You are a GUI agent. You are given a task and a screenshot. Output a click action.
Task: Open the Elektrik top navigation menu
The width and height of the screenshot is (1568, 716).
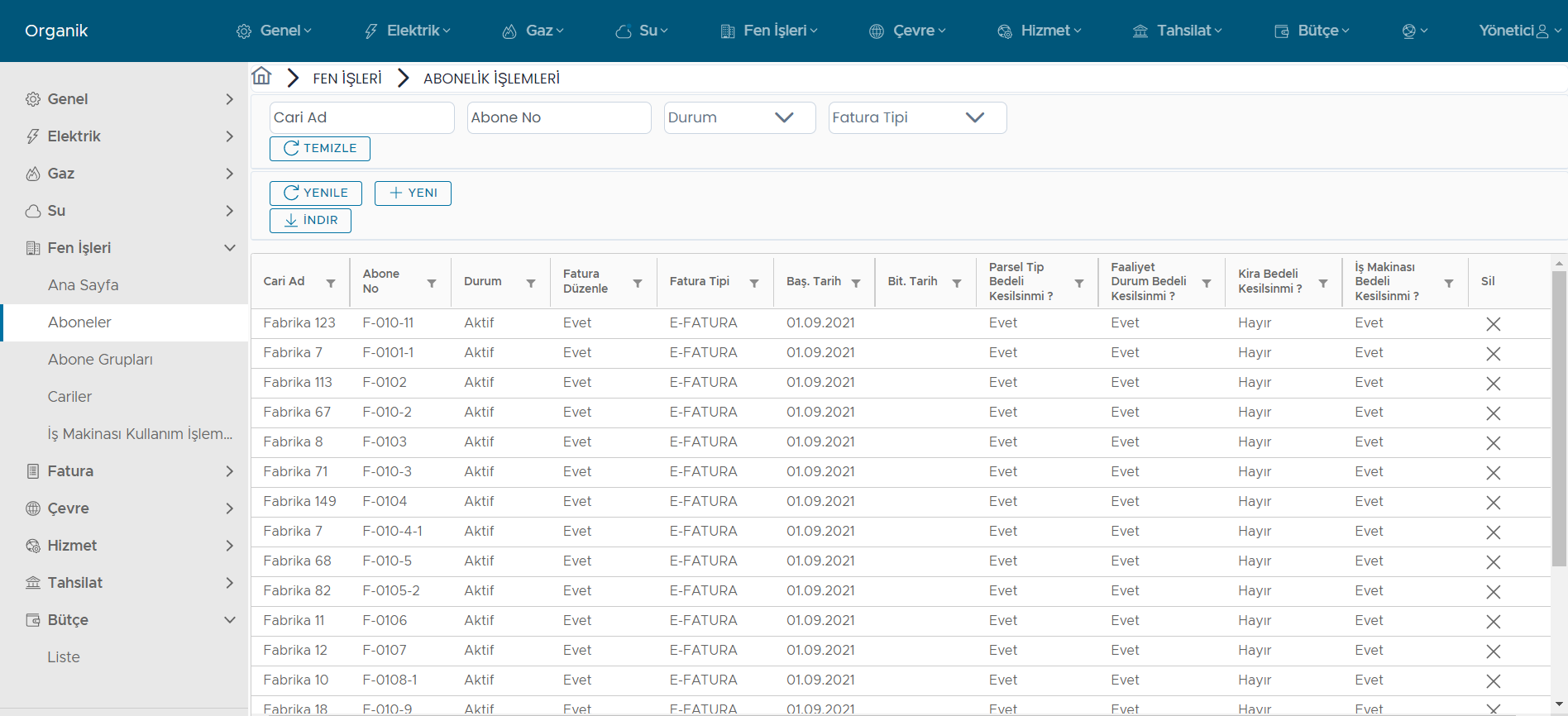click(x=408, y=31)
